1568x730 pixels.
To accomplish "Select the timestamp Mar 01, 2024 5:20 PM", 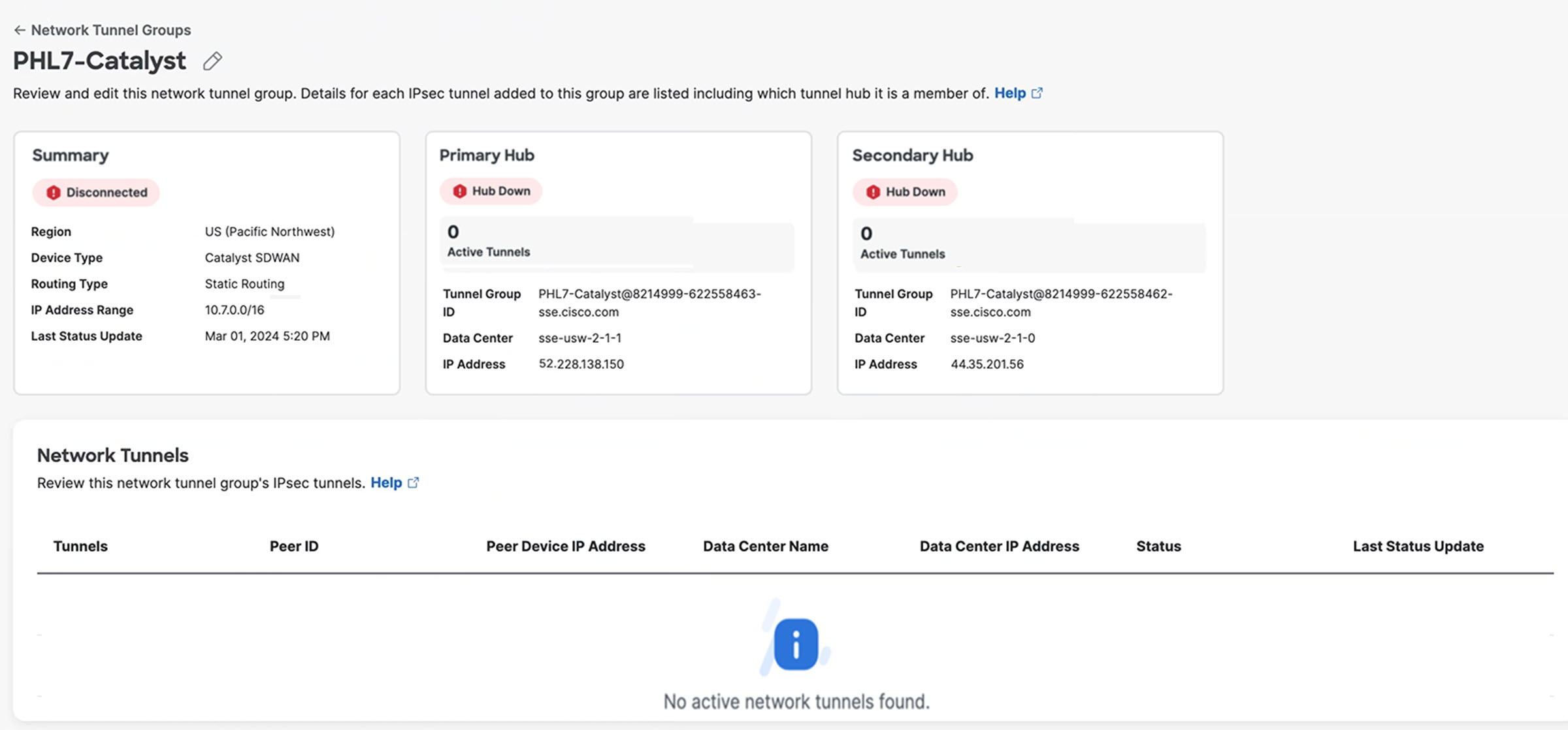I will coord(267,336).
